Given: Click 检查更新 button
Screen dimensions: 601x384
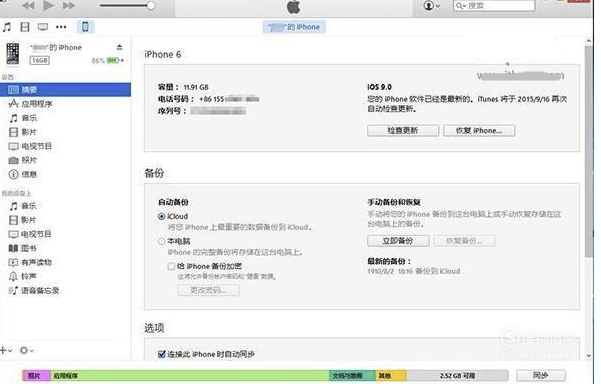Looking at the screenshot, I should pyautogui.click(x=403, y=131).
